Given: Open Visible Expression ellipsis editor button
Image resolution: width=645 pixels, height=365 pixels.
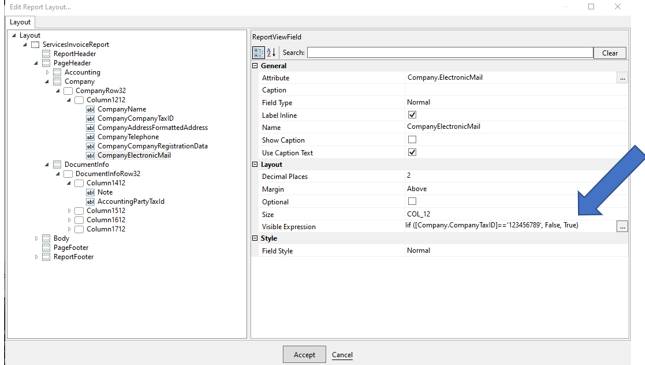Looking at the screenshot, I should (x=622, y=226).
